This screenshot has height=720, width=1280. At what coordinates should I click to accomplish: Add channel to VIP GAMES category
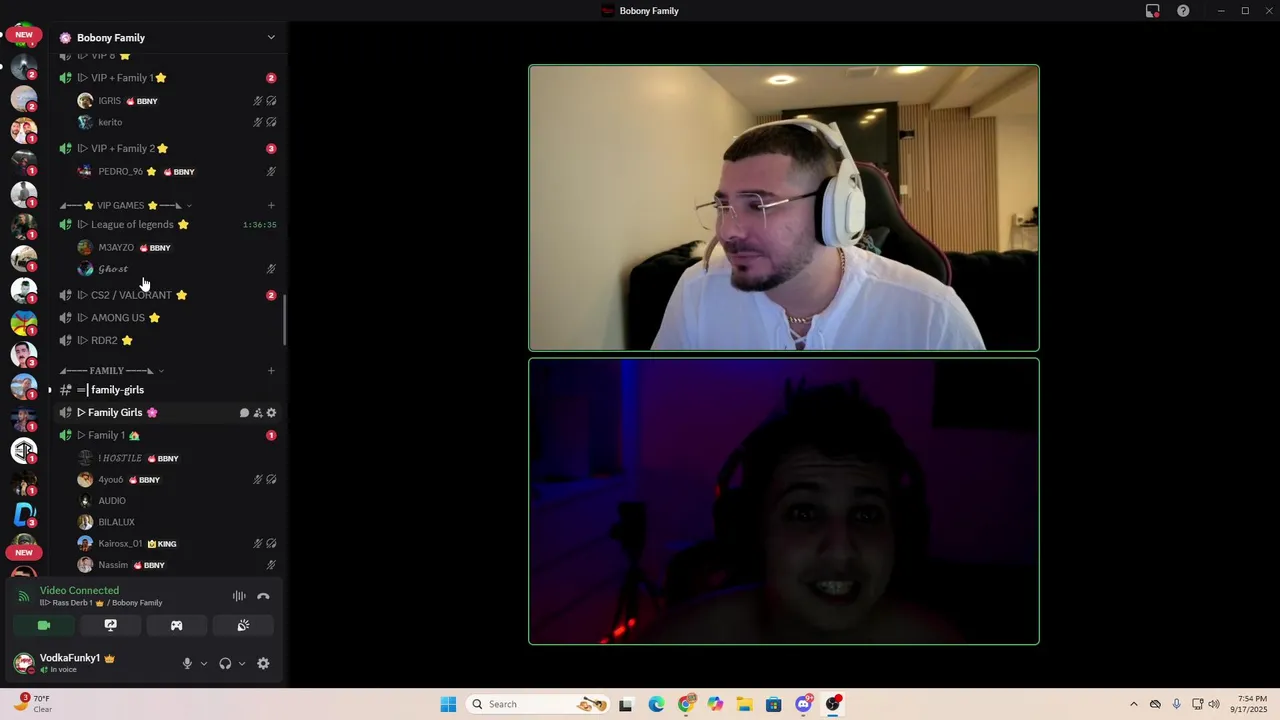coord(271,205)
